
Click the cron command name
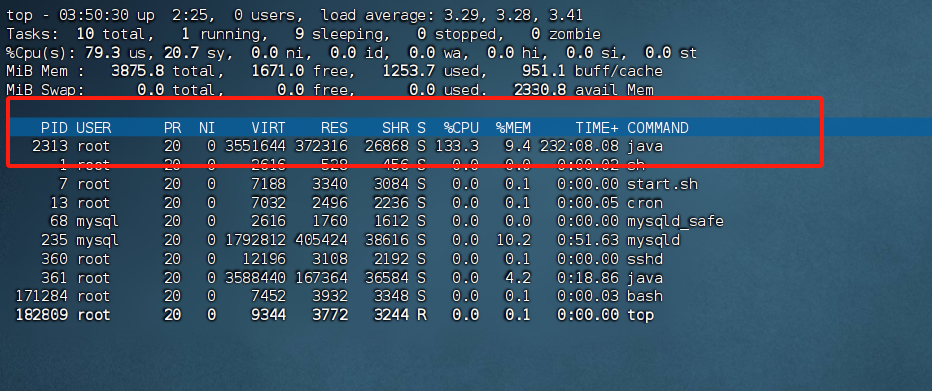point(645,203)
